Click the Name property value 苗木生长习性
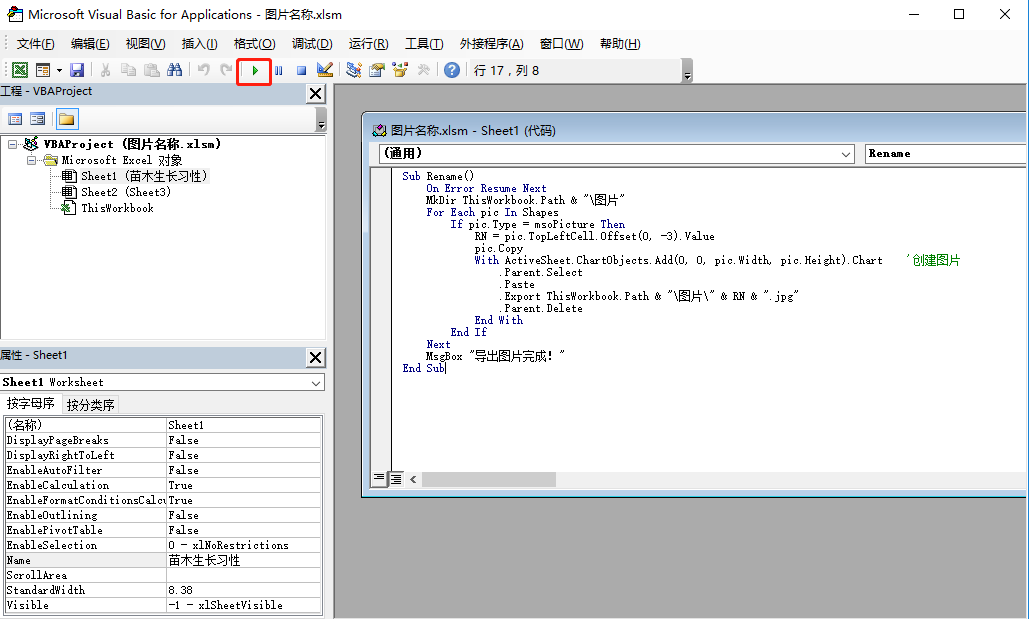This screenshot has width=1029, height=619. click(243, 561)
